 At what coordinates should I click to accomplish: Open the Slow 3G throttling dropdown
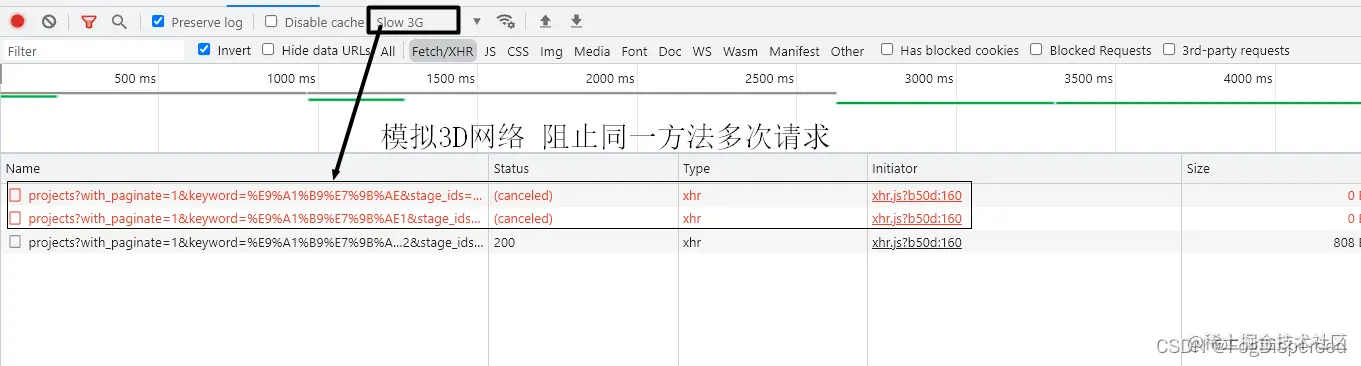click(427, 22)
